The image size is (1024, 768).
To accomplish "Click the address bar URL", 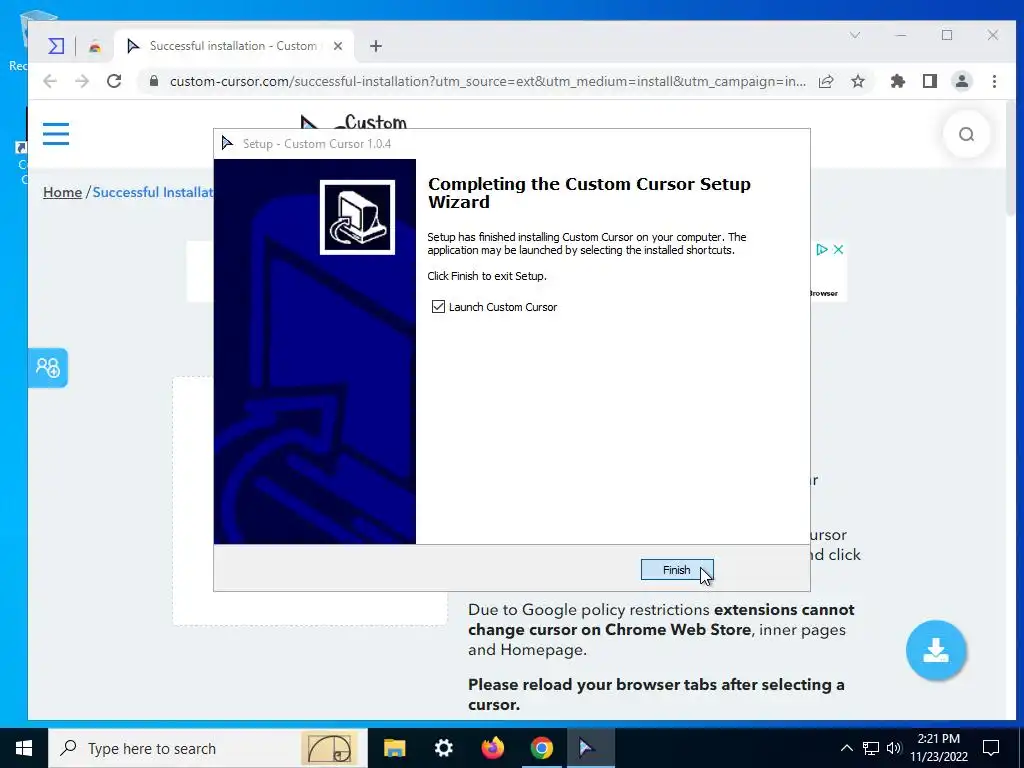I will click(x=487, y=81).
